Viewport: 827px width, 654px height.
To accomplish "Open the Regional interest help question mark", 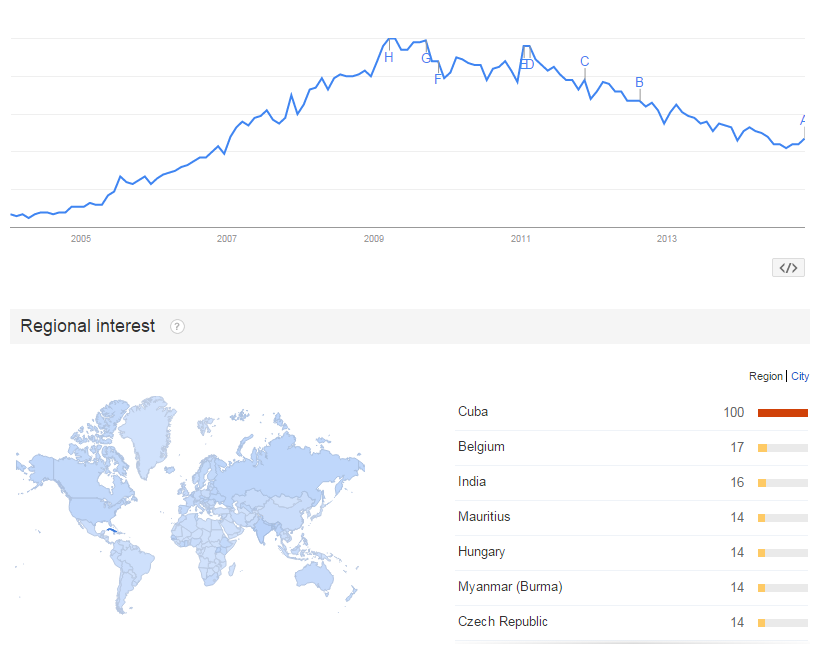I will click(x=177, y=326).
